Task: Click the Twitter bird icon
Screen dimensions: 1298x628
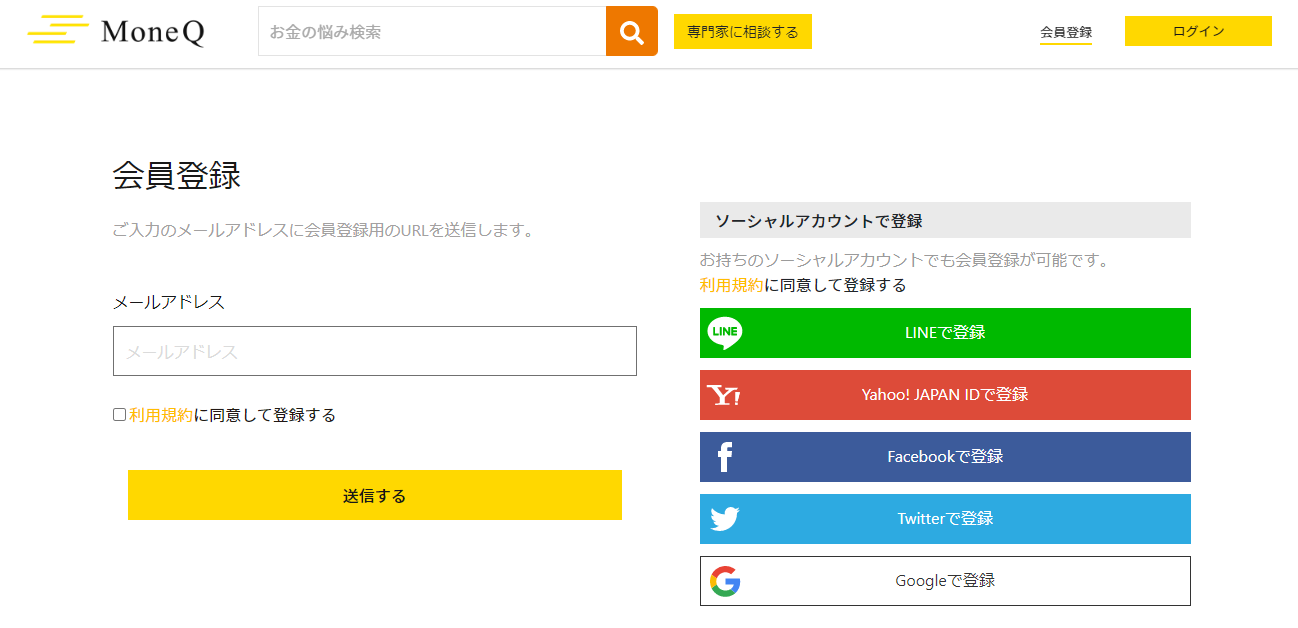Action: click(x=725, y=519)
